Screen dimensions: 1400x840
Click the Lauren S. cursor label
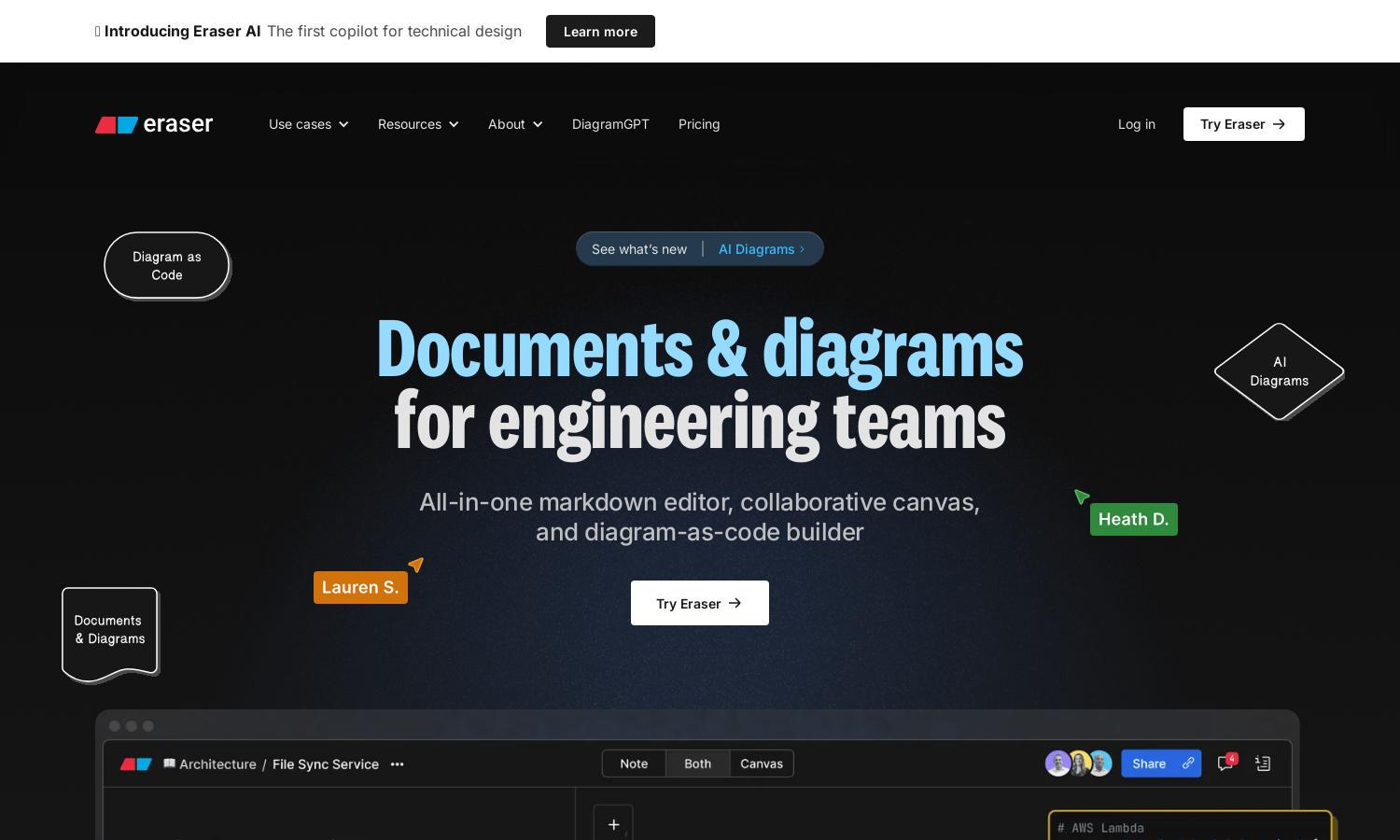[360, 587]
